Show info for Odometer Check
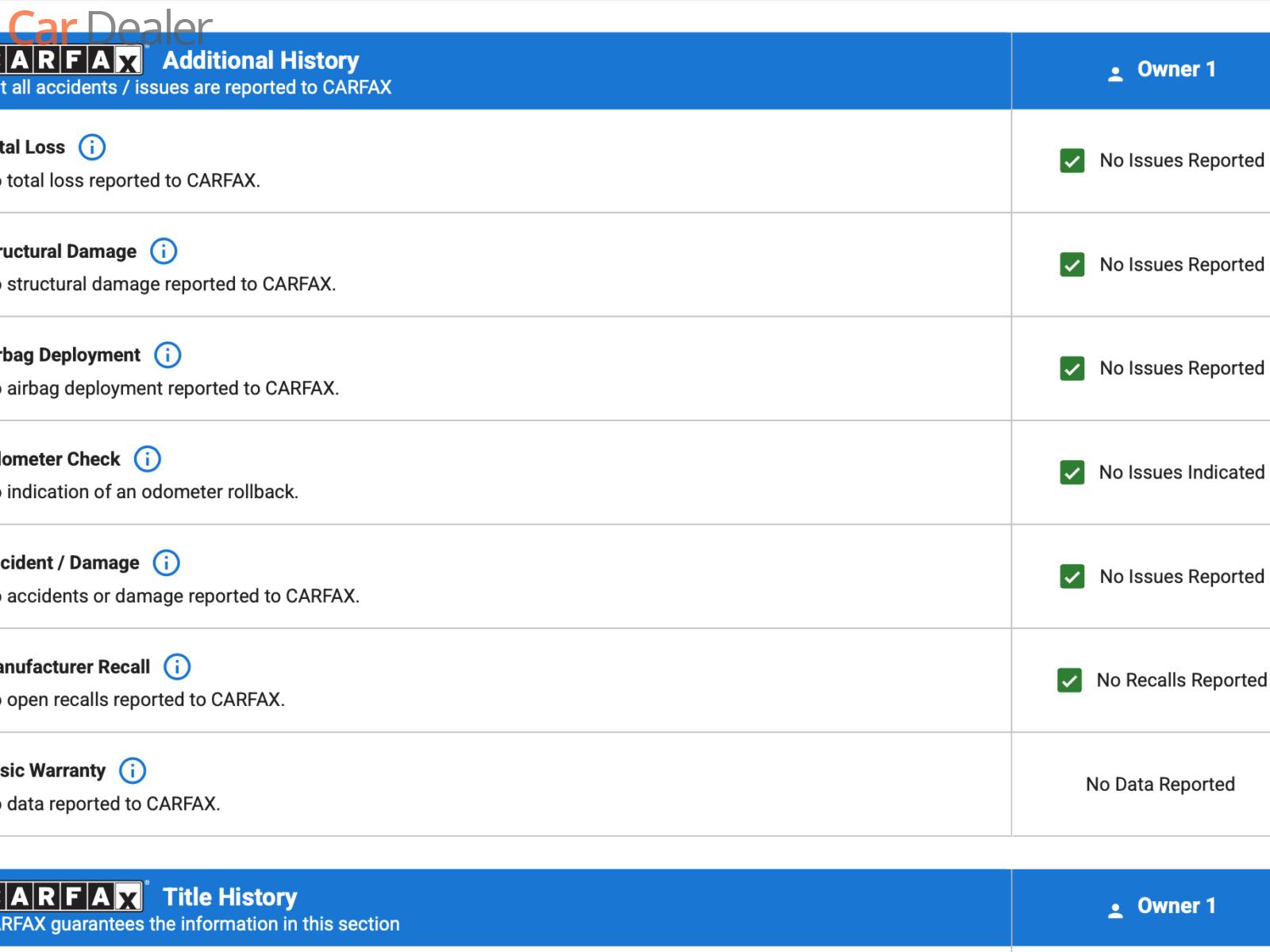Screen dimensions: 1270x952 click(148, 459)
